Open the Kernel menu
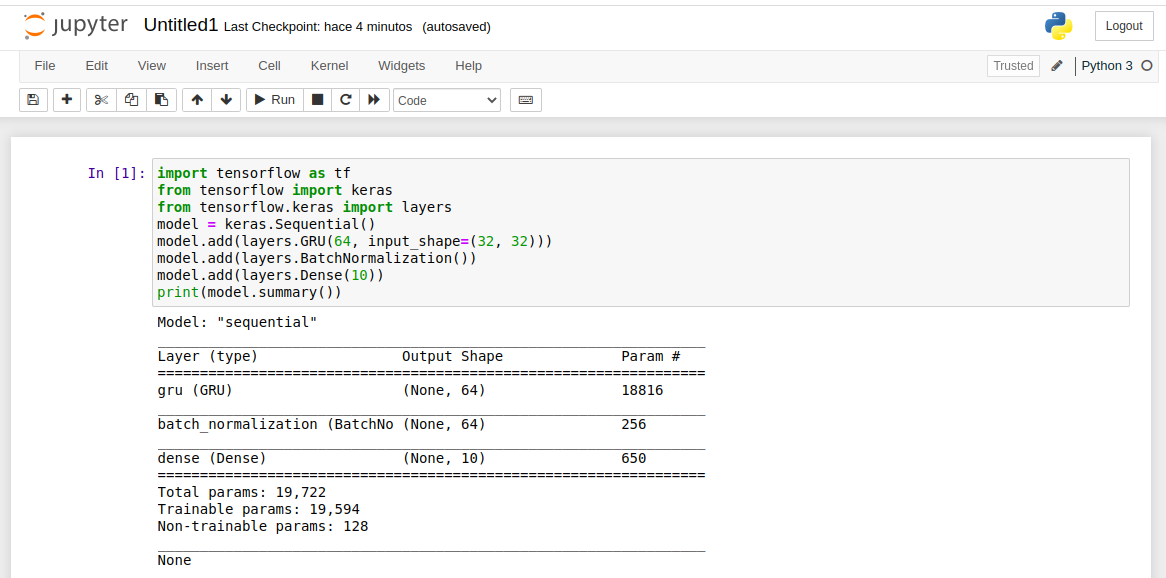The image size is (1166, 578). pyautogui.click(x=330, y=66)
